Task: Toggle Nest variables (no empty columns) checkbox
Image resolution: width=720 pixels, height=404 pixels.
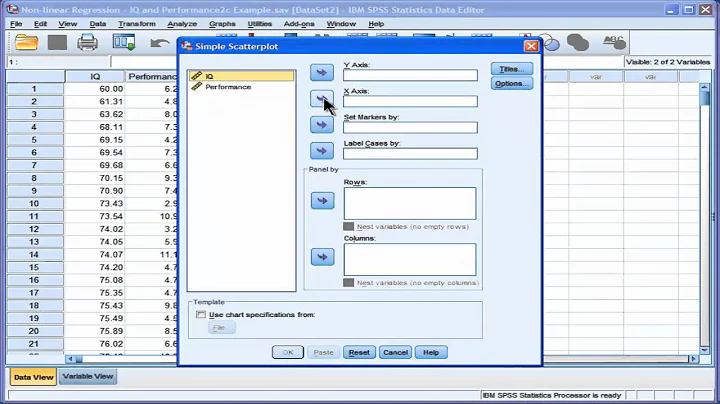Action: [349, 283]
